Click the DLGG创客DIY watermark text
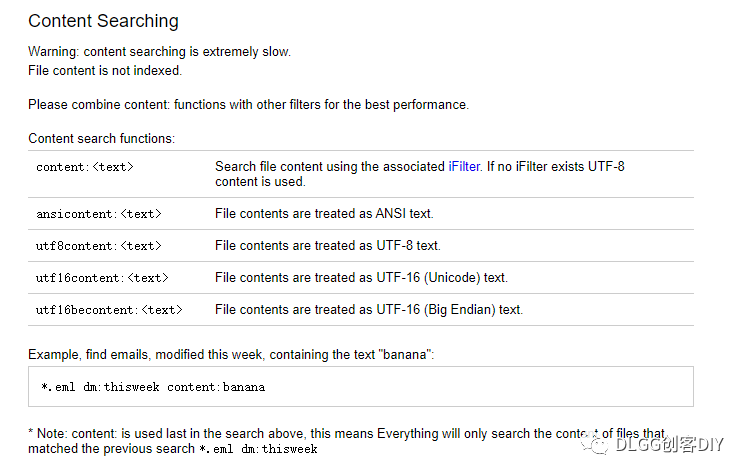This screenshot has height=476, width=747. (669, 442)
